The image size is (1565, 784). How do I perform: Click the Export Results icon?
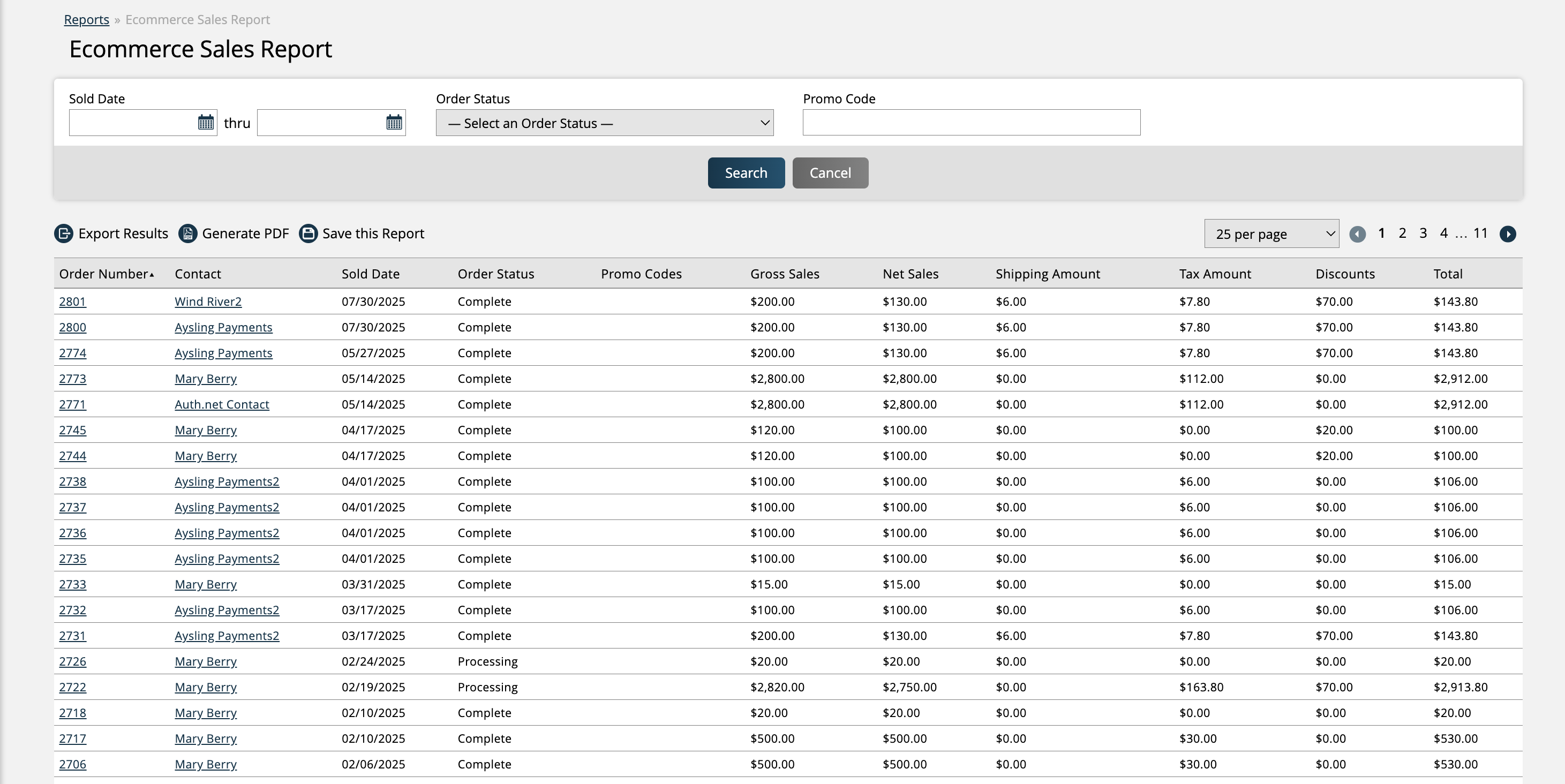(63, 233)
